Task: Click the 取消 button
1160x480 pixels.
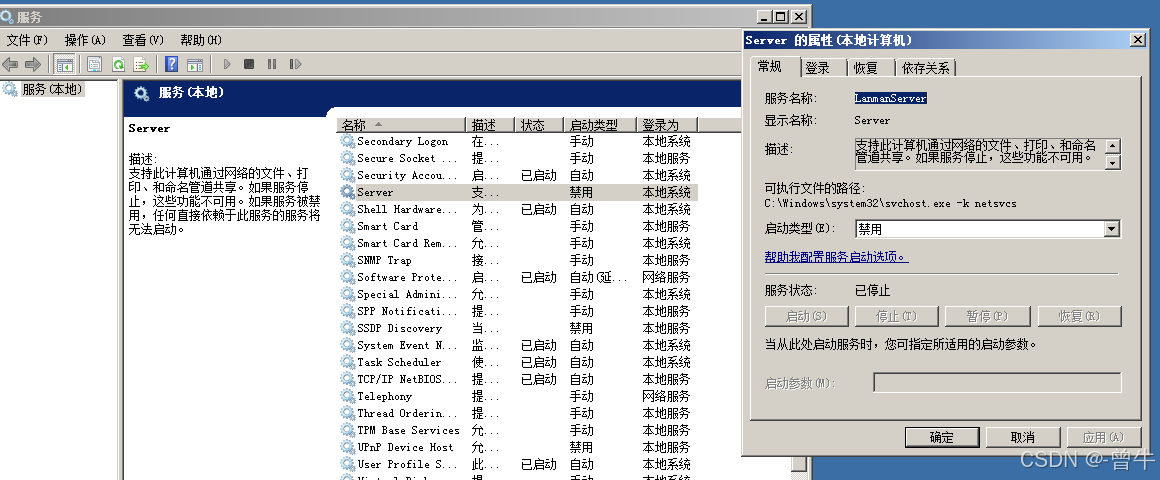Action: (x=1022, y=437)
